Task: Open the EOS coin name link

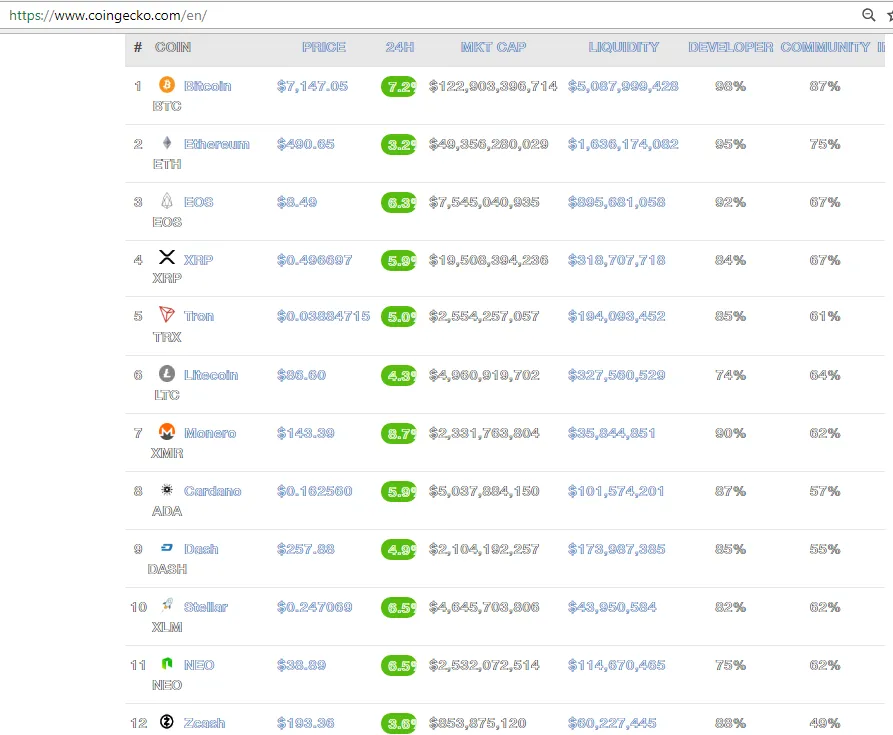Action: (x=198, y=202)
